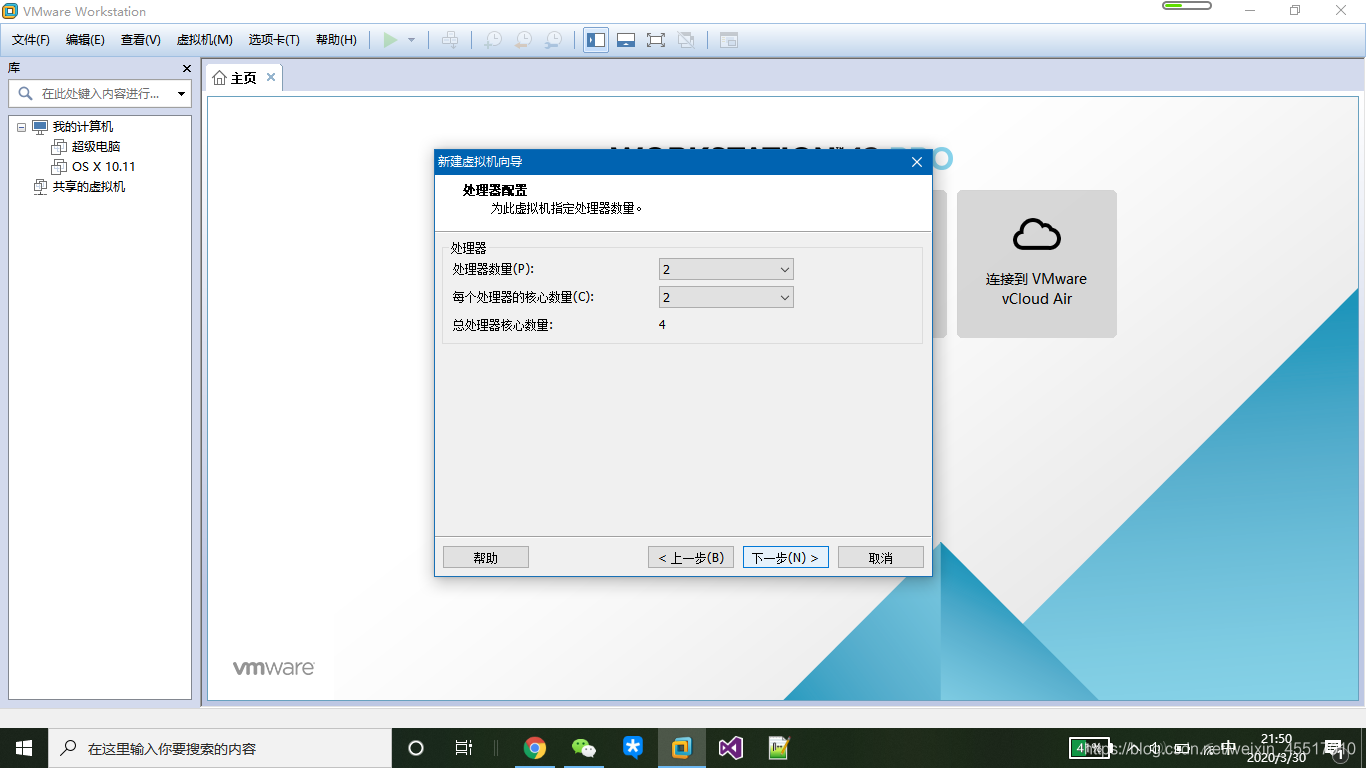Close the 主页 tab

tap(271, 78)
